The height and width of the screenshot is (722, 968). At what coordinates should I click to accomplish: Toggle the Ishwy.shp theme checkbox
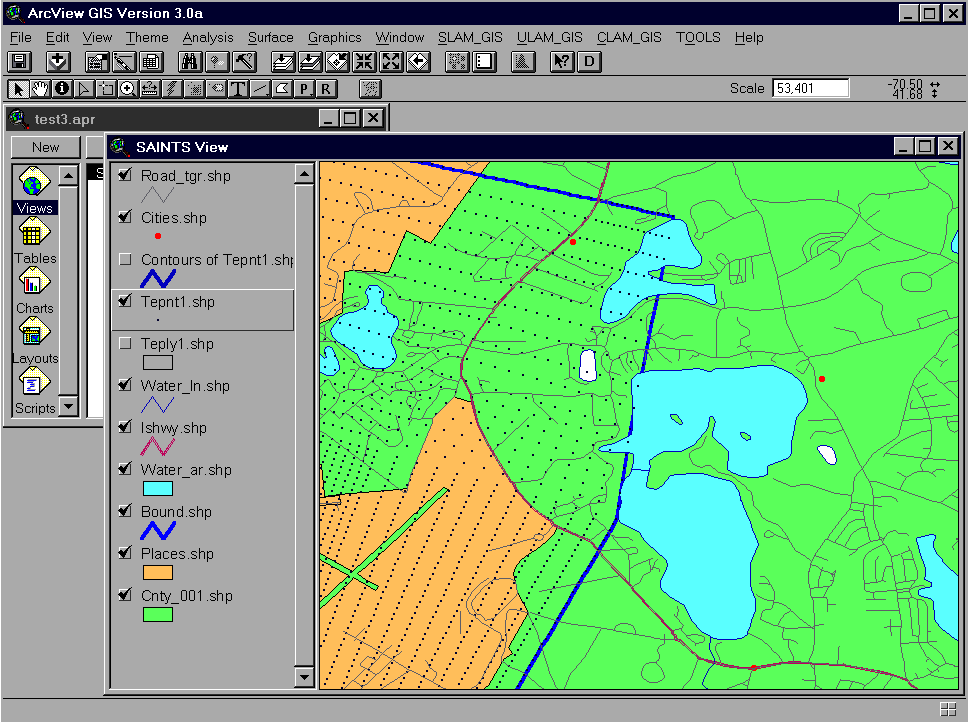125,427
